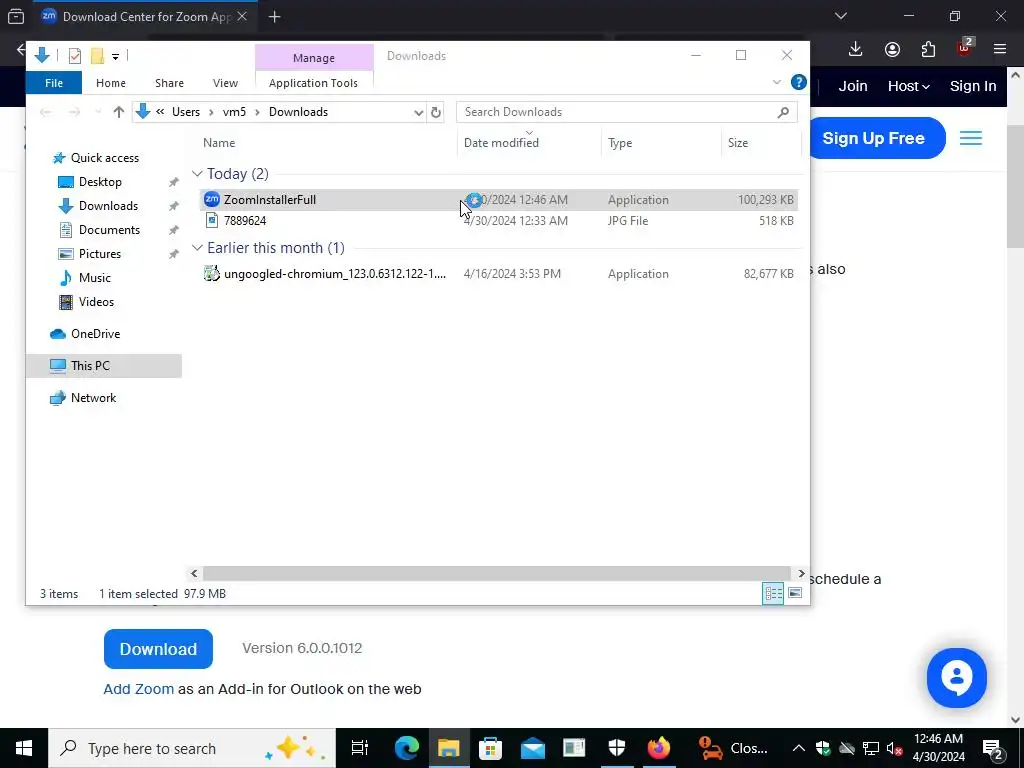Switch to the Home ribbon tab
Viewport: 1024px width, 768px height.
point(110,83)
